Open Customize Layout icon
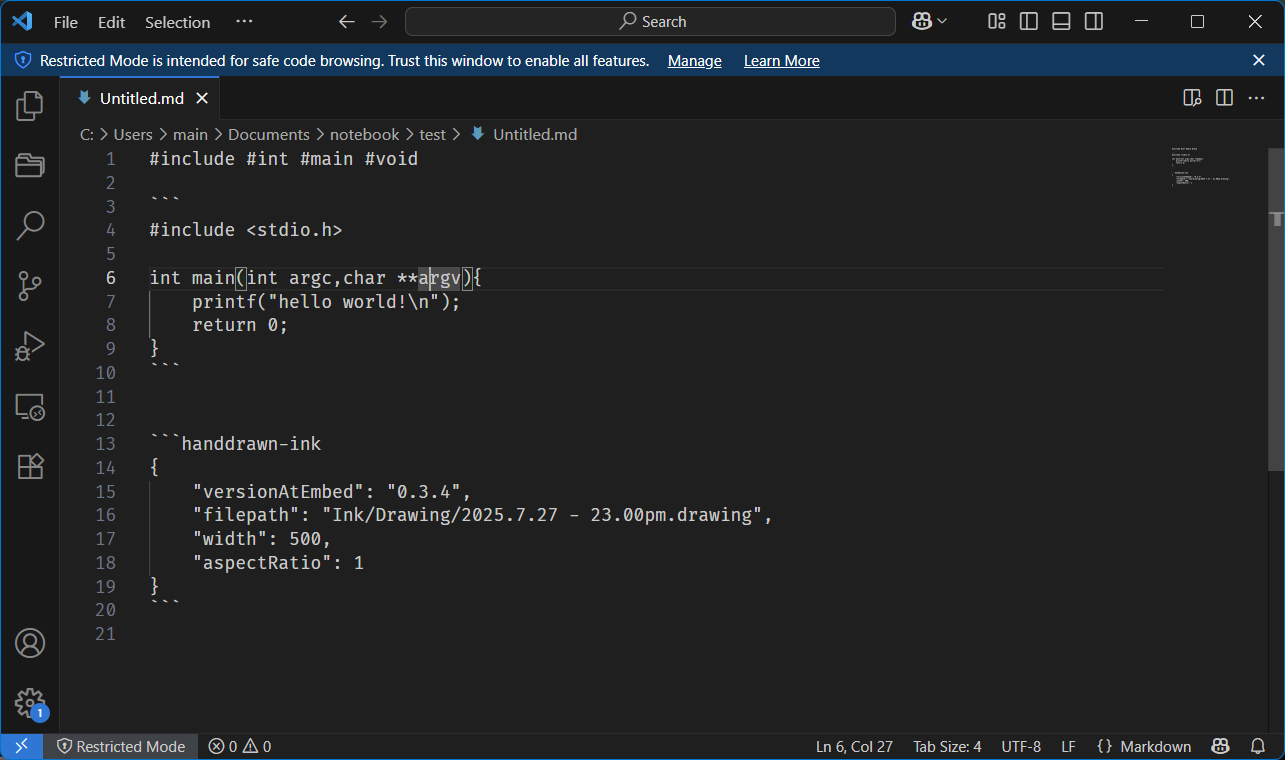The image size is (1285, 760). 996,21
